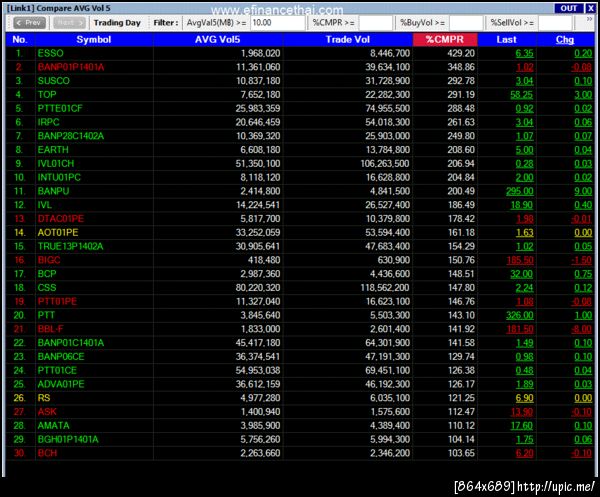Select the AMATA symbol

coord(54,425)
